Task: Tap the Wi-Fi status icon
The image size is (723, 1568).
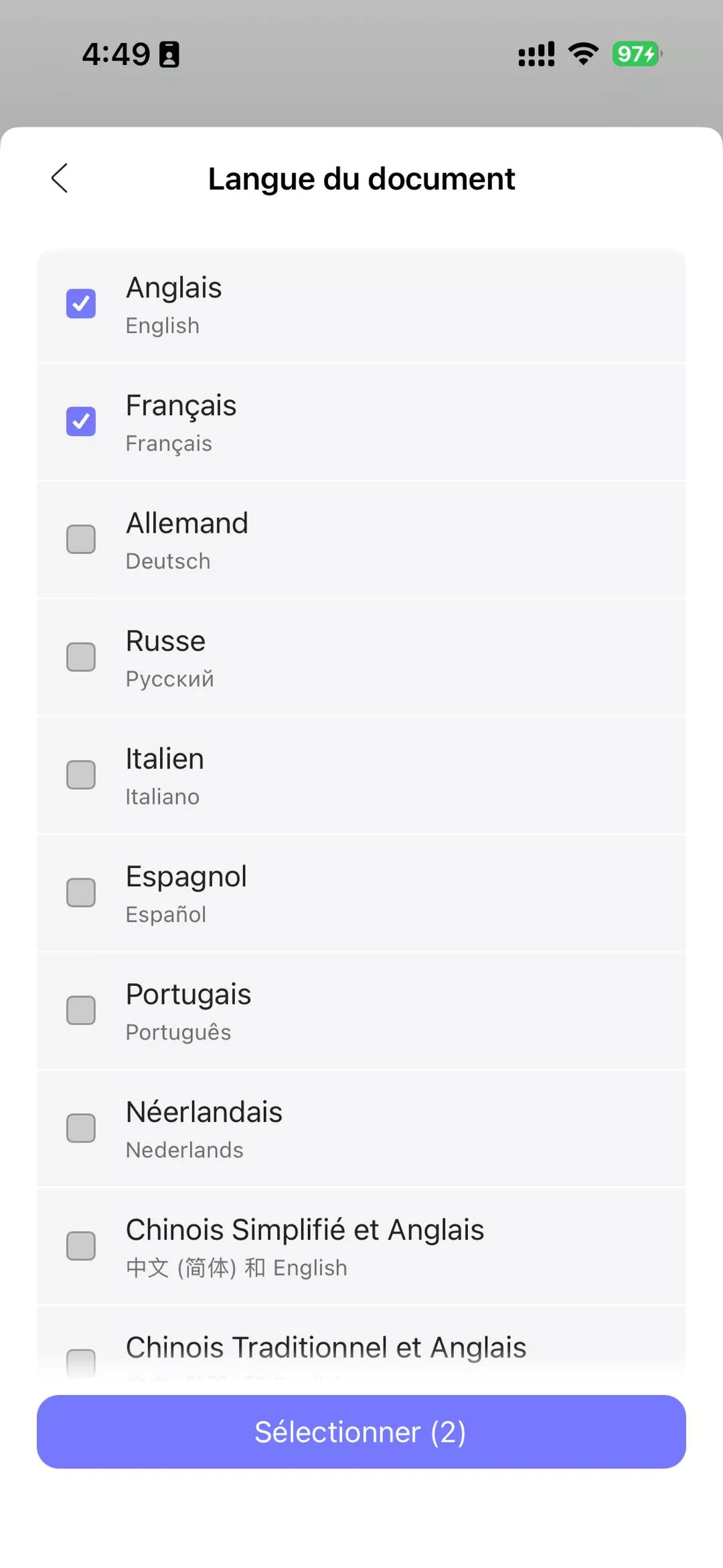Action: coord(583,54)
